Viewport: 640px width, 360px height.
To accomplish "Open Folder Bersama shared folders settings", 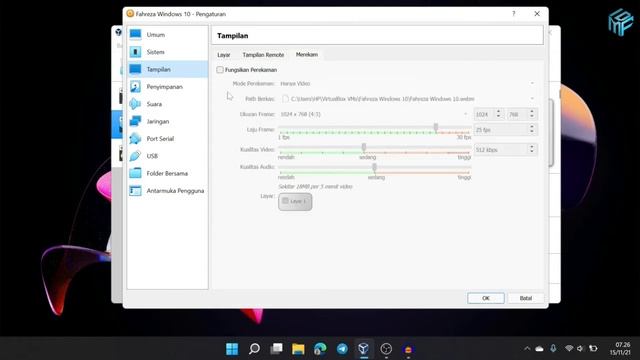I will [x=167, y=173].
